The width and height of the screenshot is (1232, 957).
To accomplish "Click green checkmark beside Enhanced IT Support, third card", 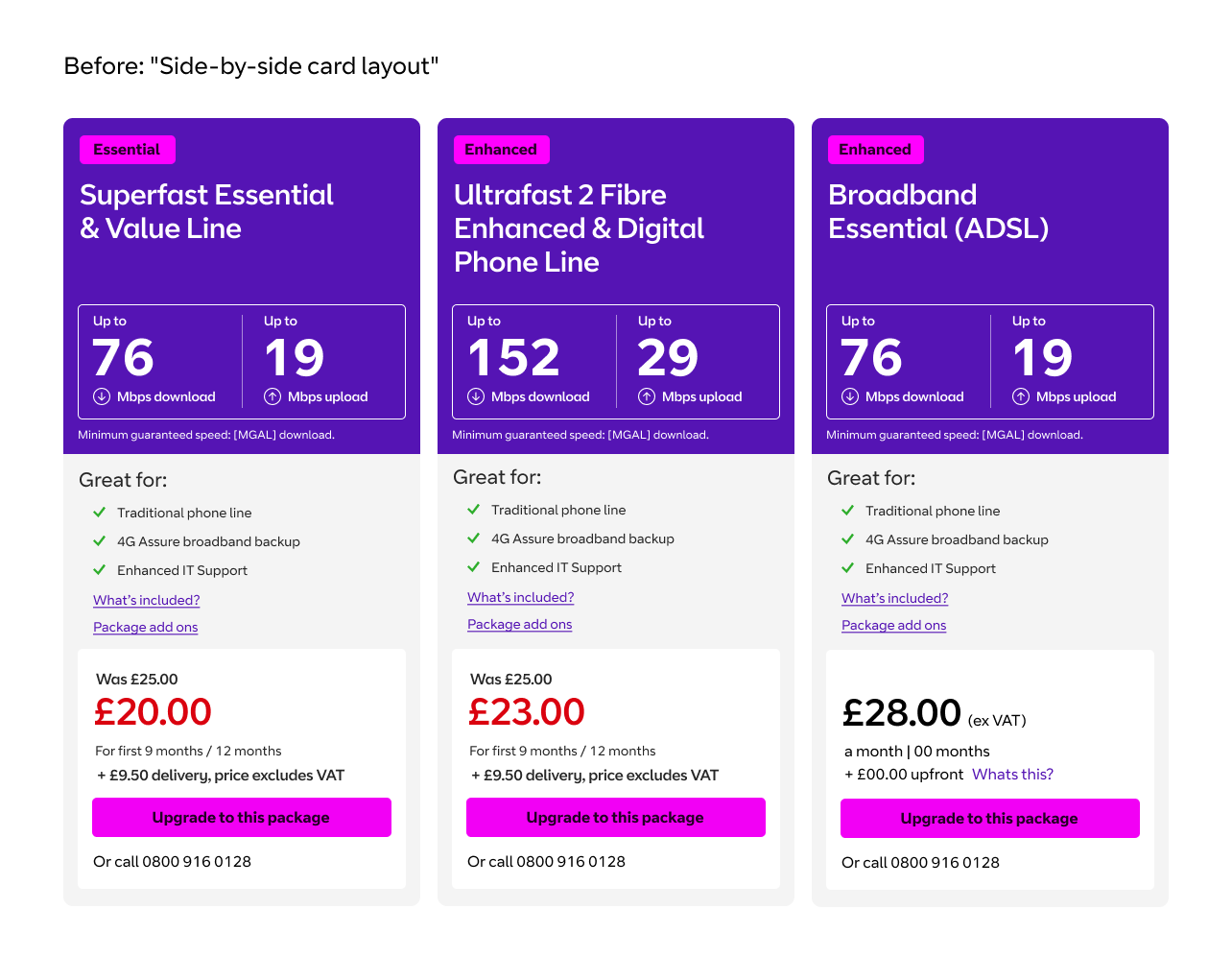I will [x=847, y=568].
